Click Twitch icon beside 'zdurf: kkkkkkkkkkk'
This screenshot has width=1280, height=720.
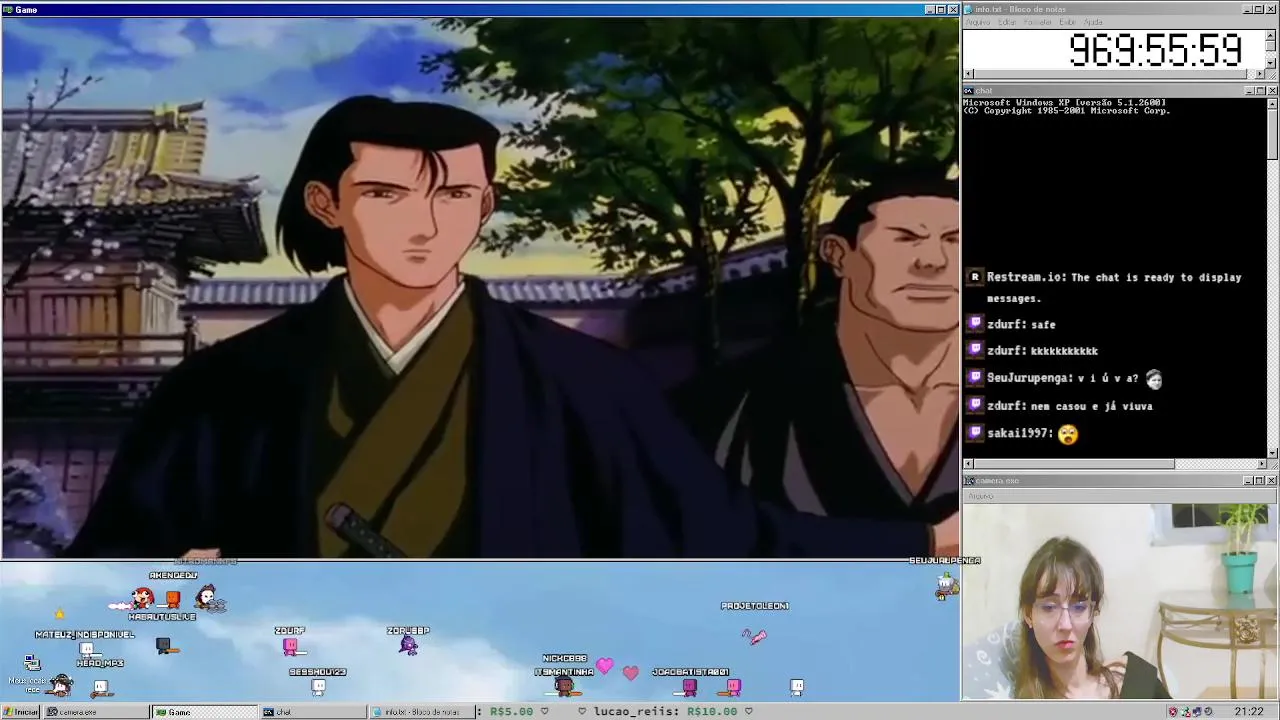975,350
